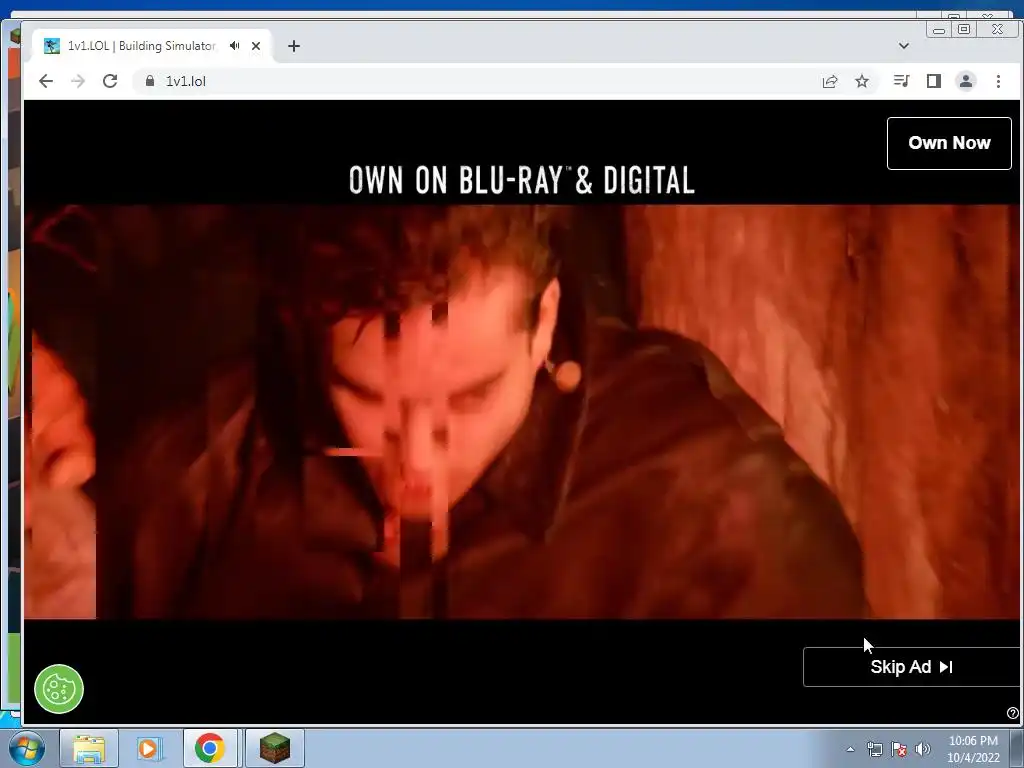Open Chrome profile avatar menu

(966, 81)
